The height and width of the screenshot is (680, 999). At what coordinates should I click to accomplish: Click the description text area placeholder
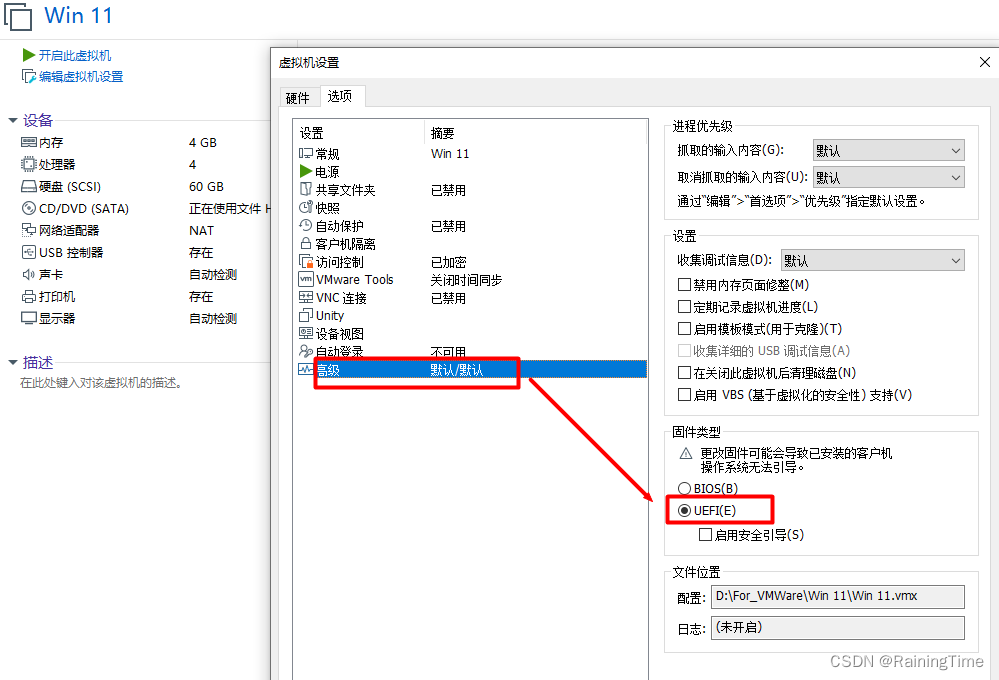(x=101, y=383)
